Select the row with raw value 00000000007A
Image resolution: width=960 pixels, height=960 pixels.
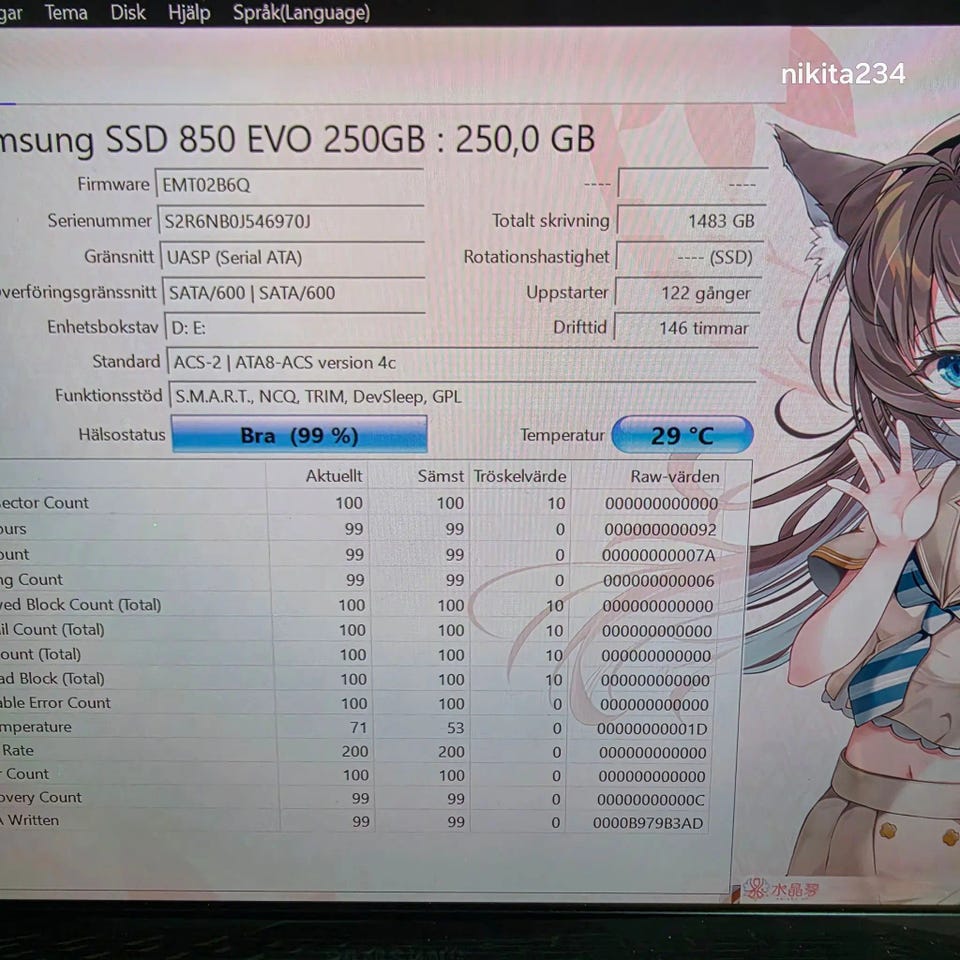pos(359,555)
